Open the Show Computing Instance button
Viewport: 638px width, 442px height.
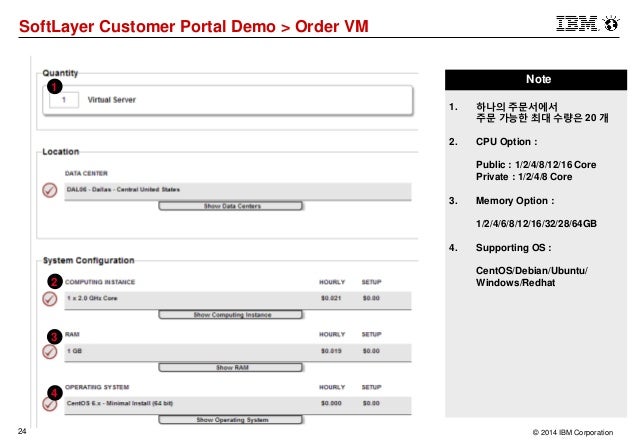click(231, 315)
